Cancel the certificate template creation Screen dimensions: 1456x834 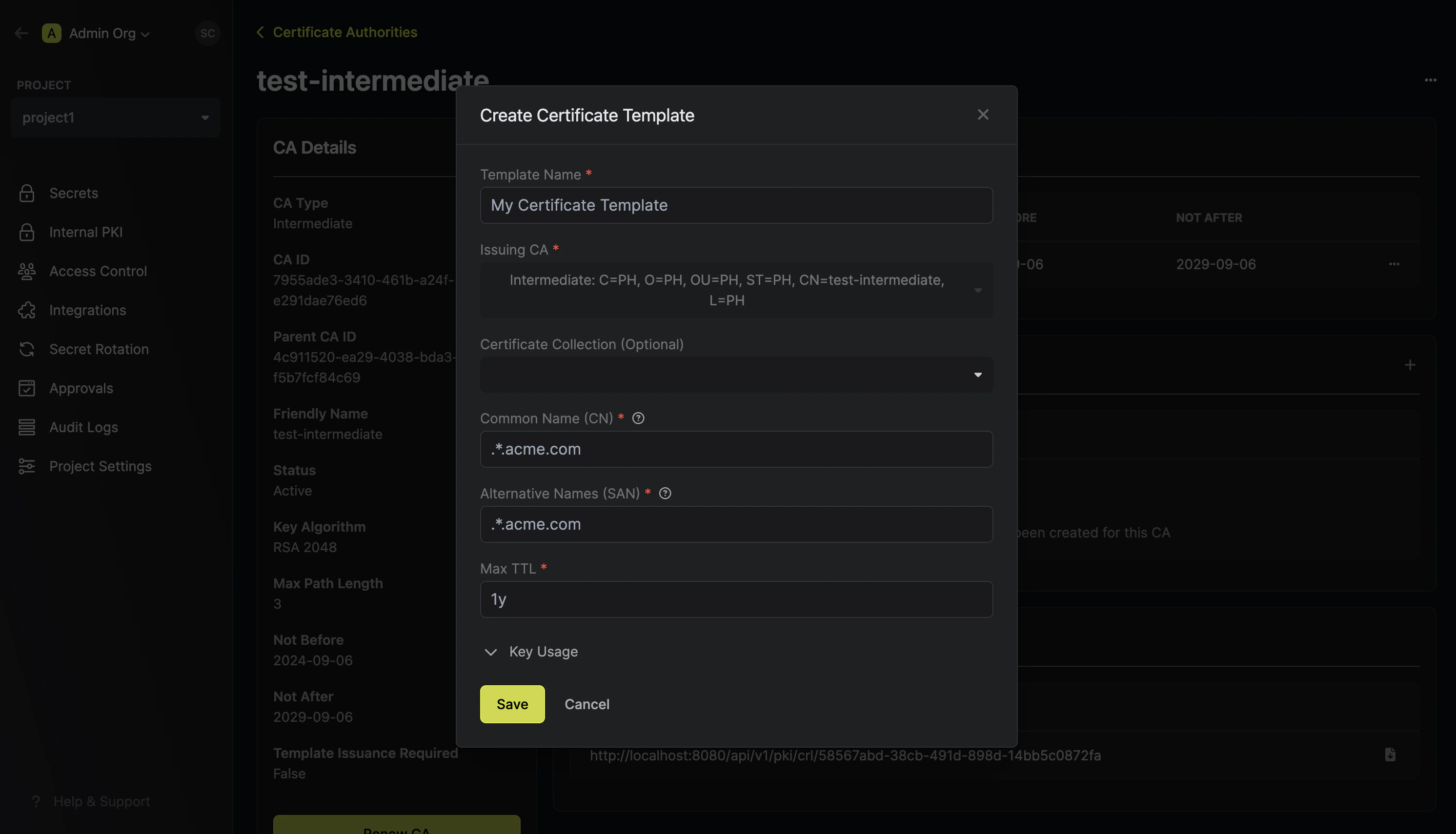587,704
